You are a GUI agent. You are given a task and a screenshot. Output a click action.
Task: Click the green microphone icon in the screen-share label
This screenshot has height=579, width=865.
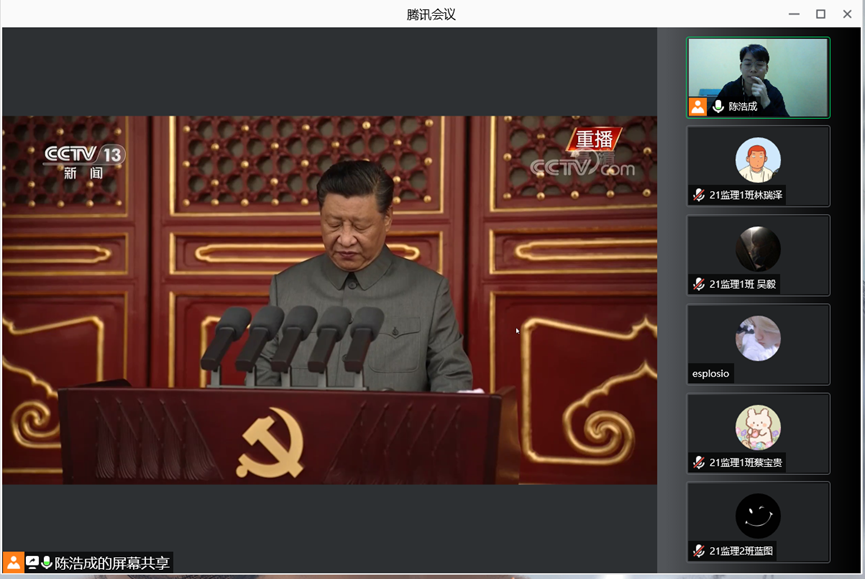46,562
